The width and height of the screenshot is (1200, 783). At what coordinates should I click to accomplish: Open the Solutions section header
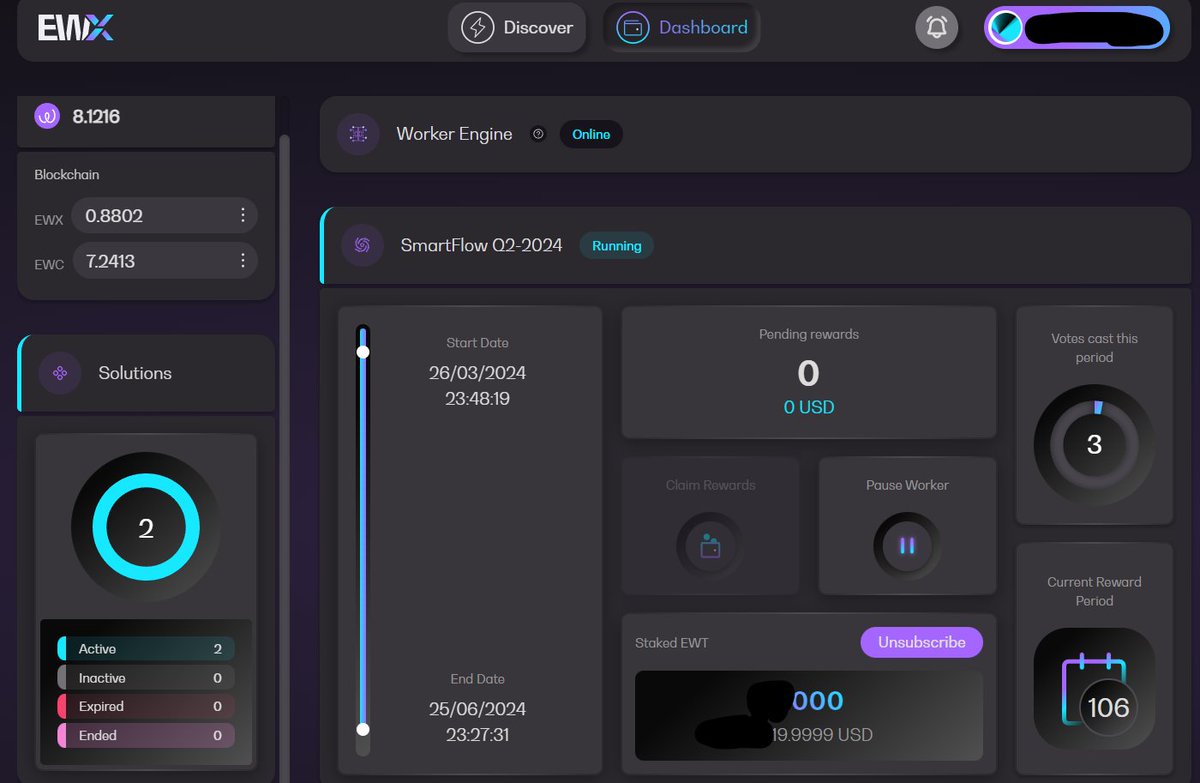click(146, 373)
